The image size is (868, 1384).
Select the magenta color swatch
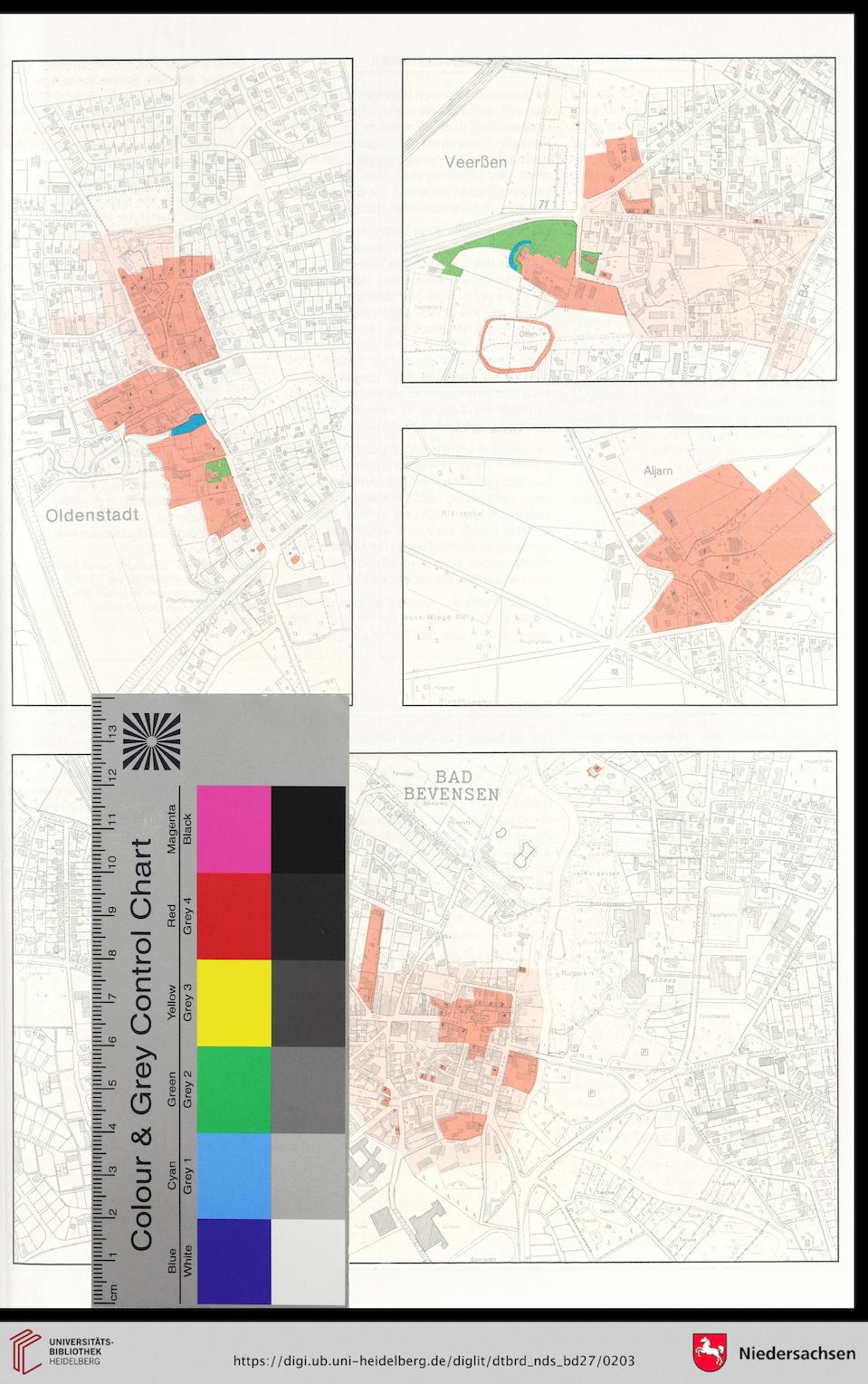click(234, 829)
